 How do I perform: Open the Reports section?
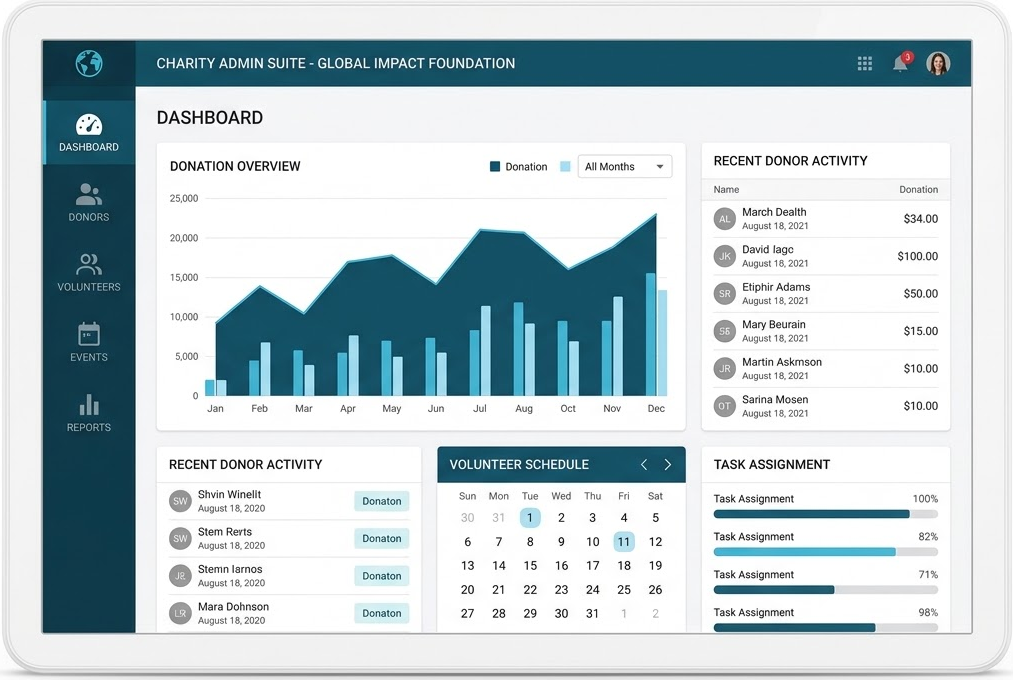tap(89, 413)
